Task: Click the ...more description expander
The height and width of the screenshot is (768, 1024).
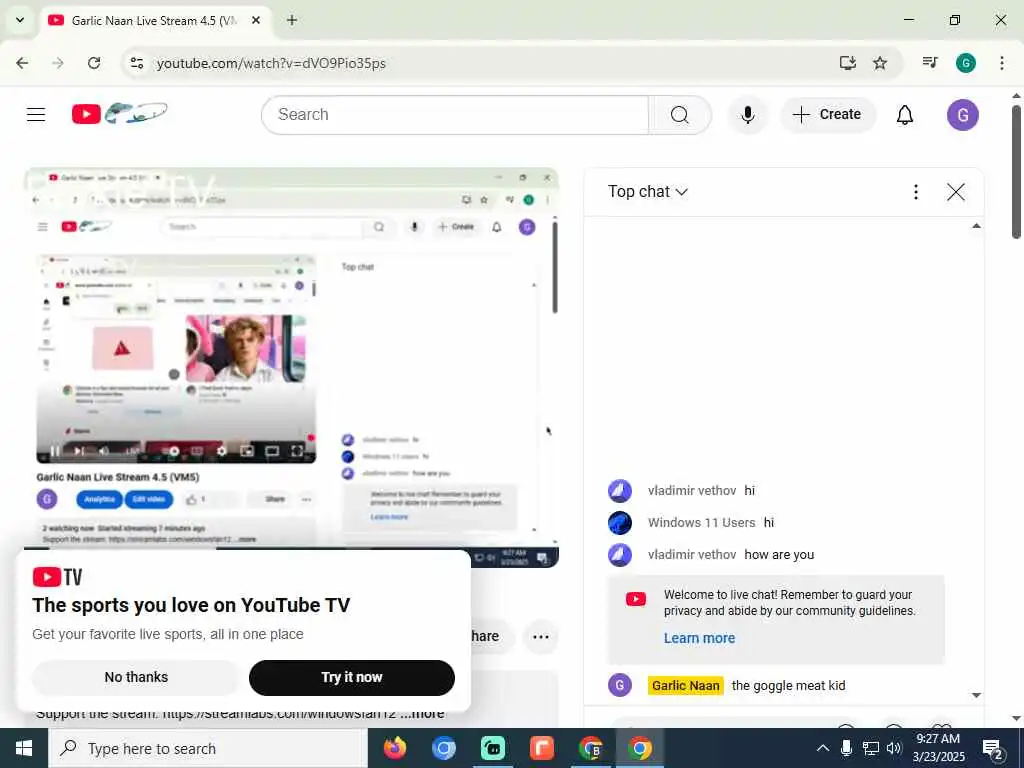Action: tap(423, 714)
